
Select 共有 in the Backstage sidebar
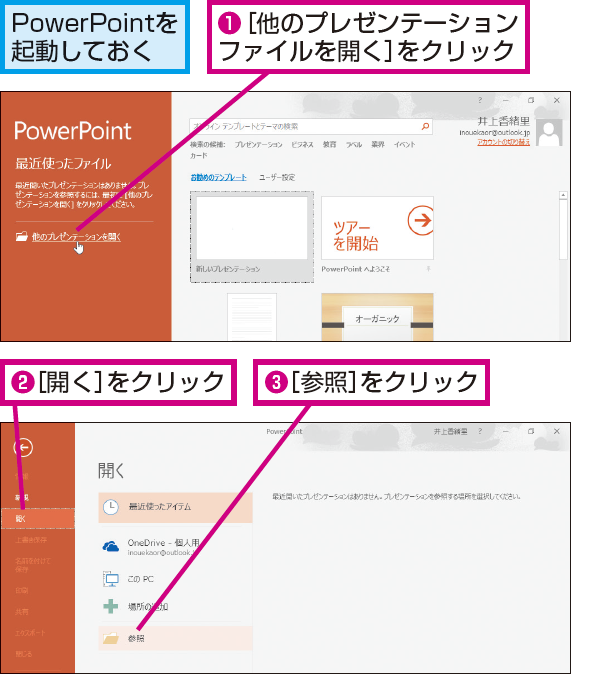point(21,611)
